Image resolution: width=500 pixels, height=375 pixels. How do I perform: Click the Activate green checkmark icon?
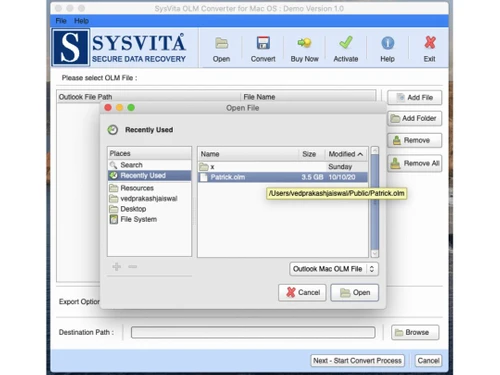click(346, 43)
